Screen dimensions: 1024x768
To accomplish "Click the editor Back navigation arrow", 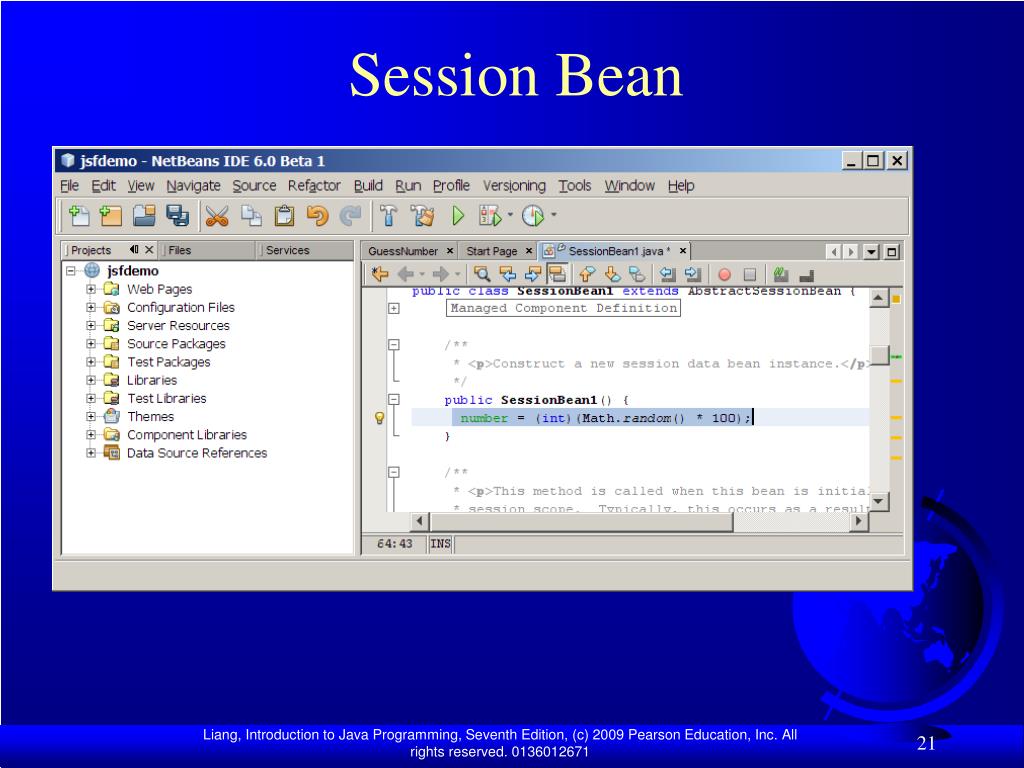I will click(x=406, y=274).
